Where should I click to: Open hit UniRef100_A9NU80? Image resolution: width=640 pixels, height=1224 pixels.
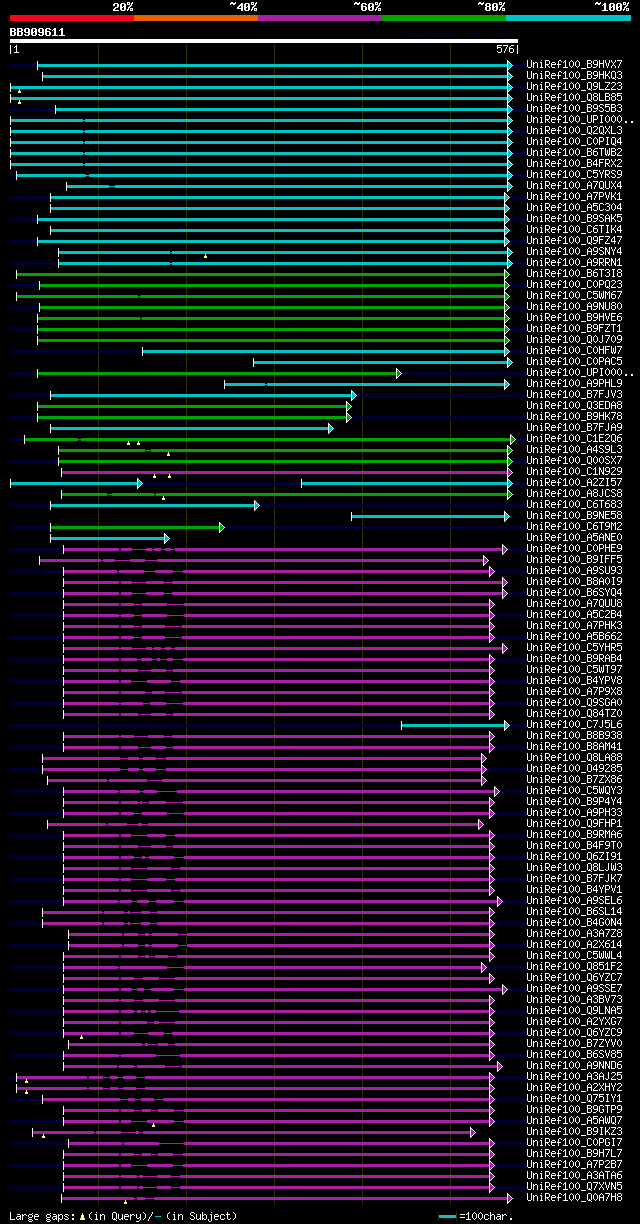pos(575,306)
